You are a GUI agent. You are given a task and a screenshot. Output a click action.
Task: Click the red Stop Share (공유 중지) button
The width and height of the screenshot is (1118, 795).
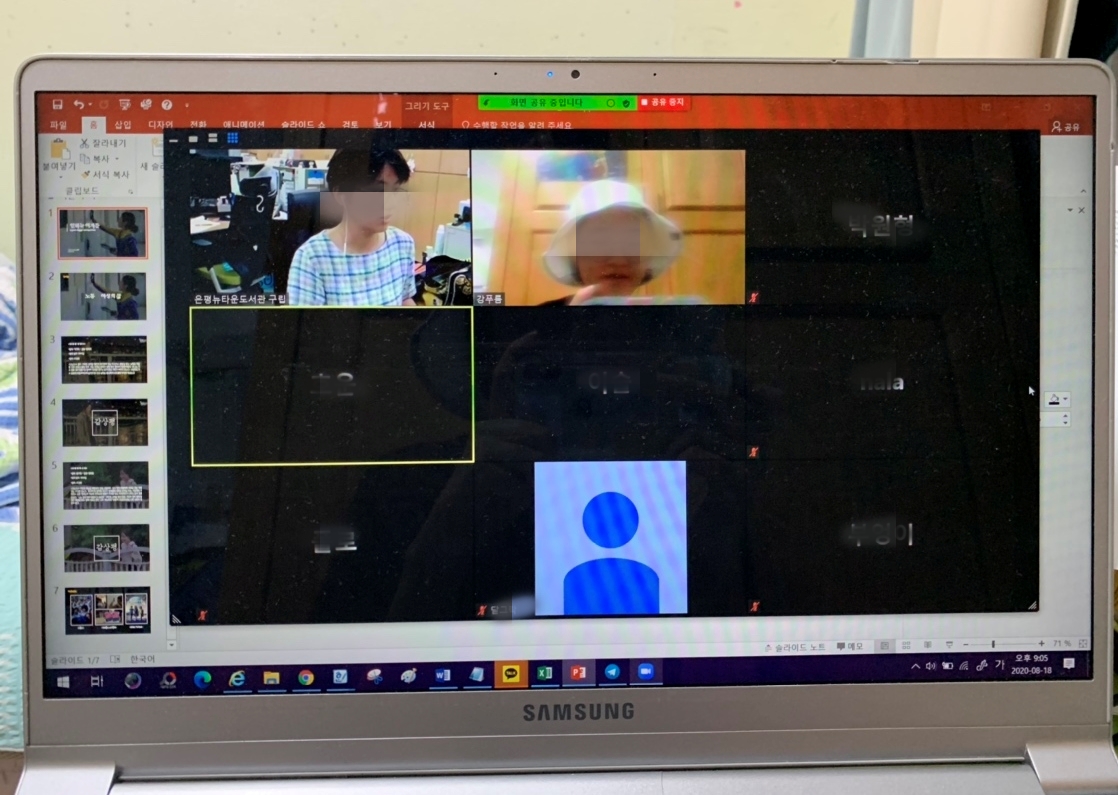(x=664, y=102)
